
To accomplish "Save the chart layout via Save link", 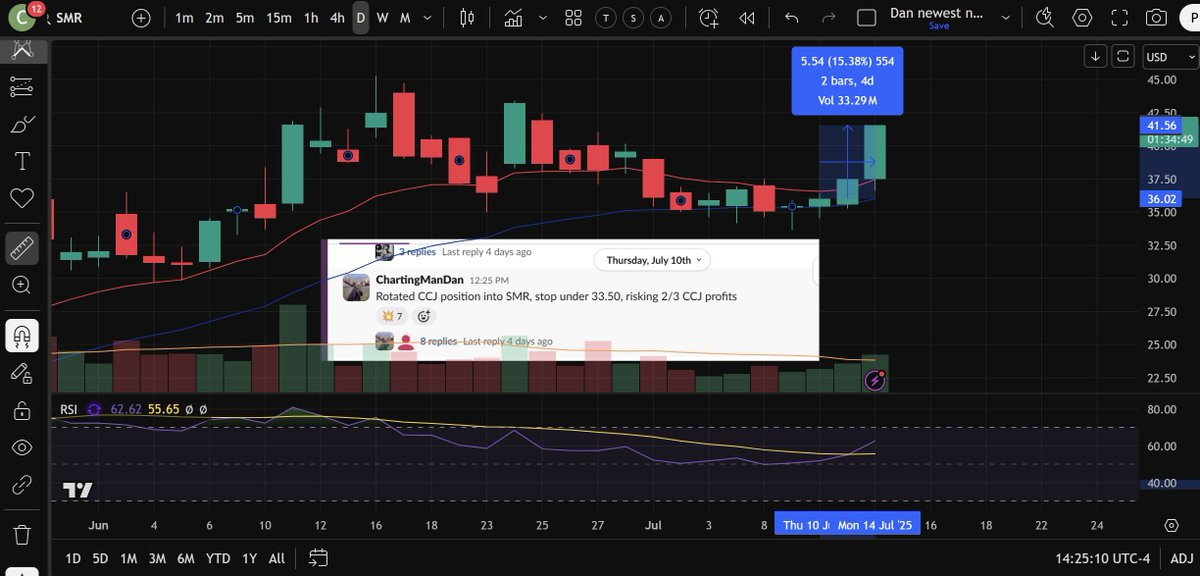I will pos(938,27).
